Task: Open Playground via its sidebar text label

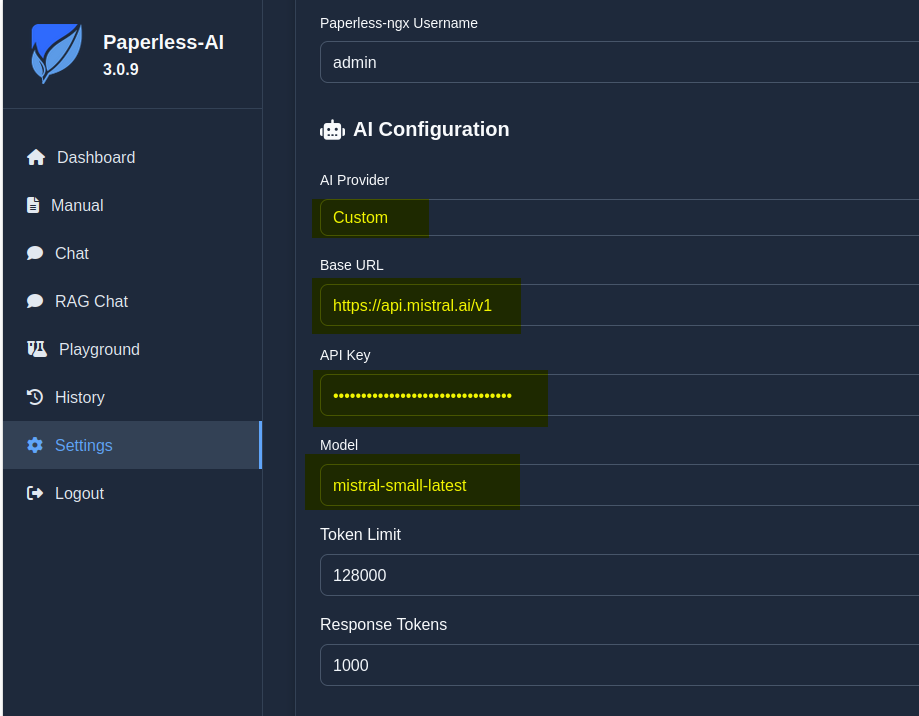Action: pyautogui.click(x=99, y=349)
